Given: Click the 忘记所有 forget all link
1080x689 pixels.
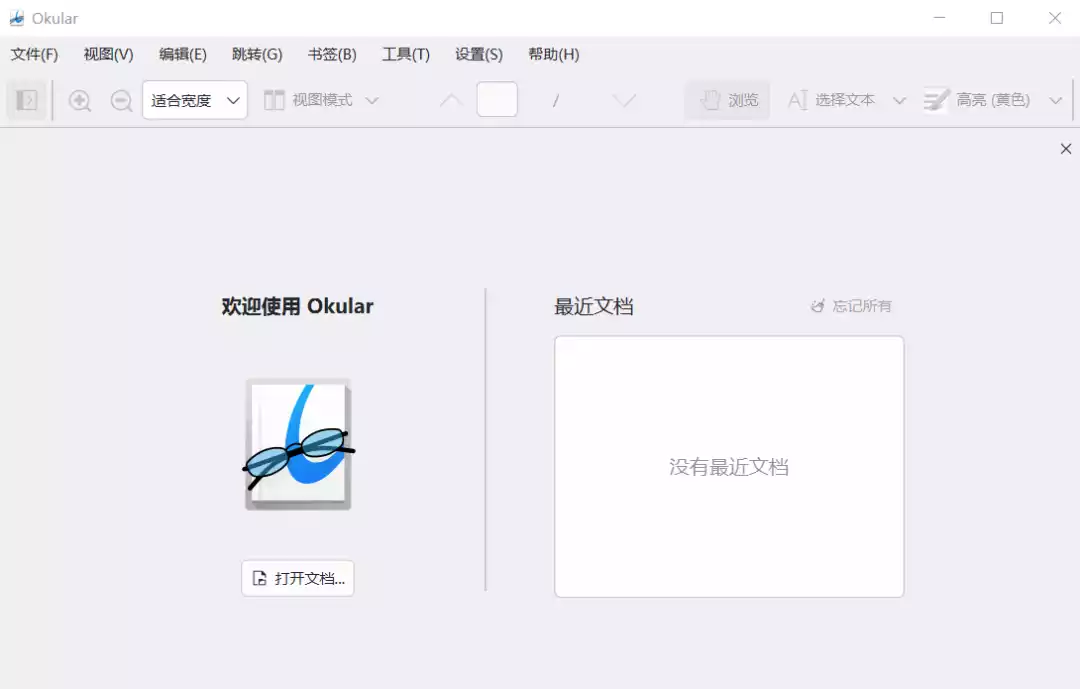Looking at the screenshot, I should point(851,306).
